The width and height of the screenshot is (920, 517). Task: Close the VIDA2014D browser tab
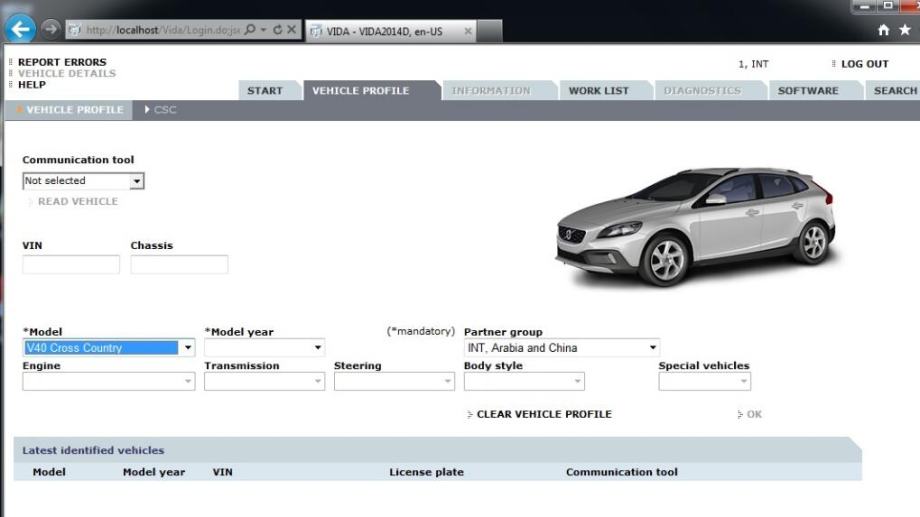tap(468, 31)
